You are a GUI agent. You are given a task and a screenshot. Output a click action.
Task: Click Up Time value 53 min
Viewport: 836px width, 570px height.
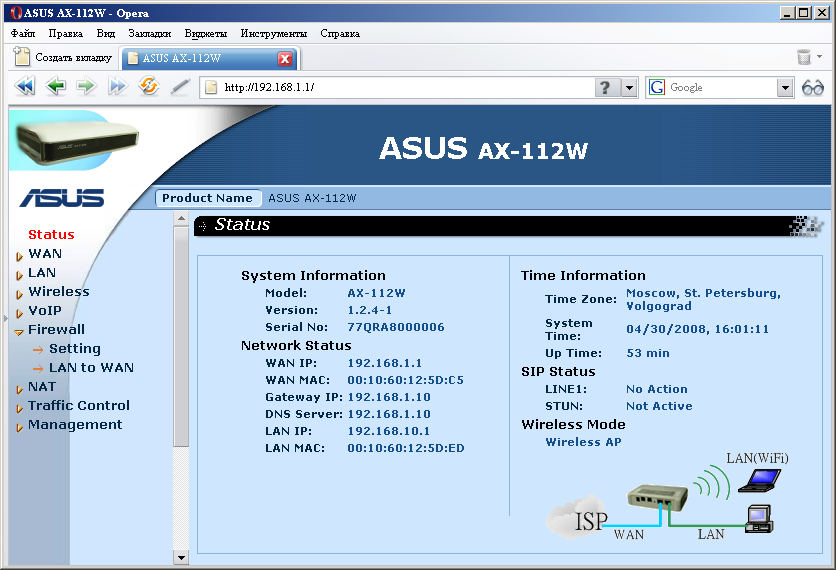(x=648, y=353)
